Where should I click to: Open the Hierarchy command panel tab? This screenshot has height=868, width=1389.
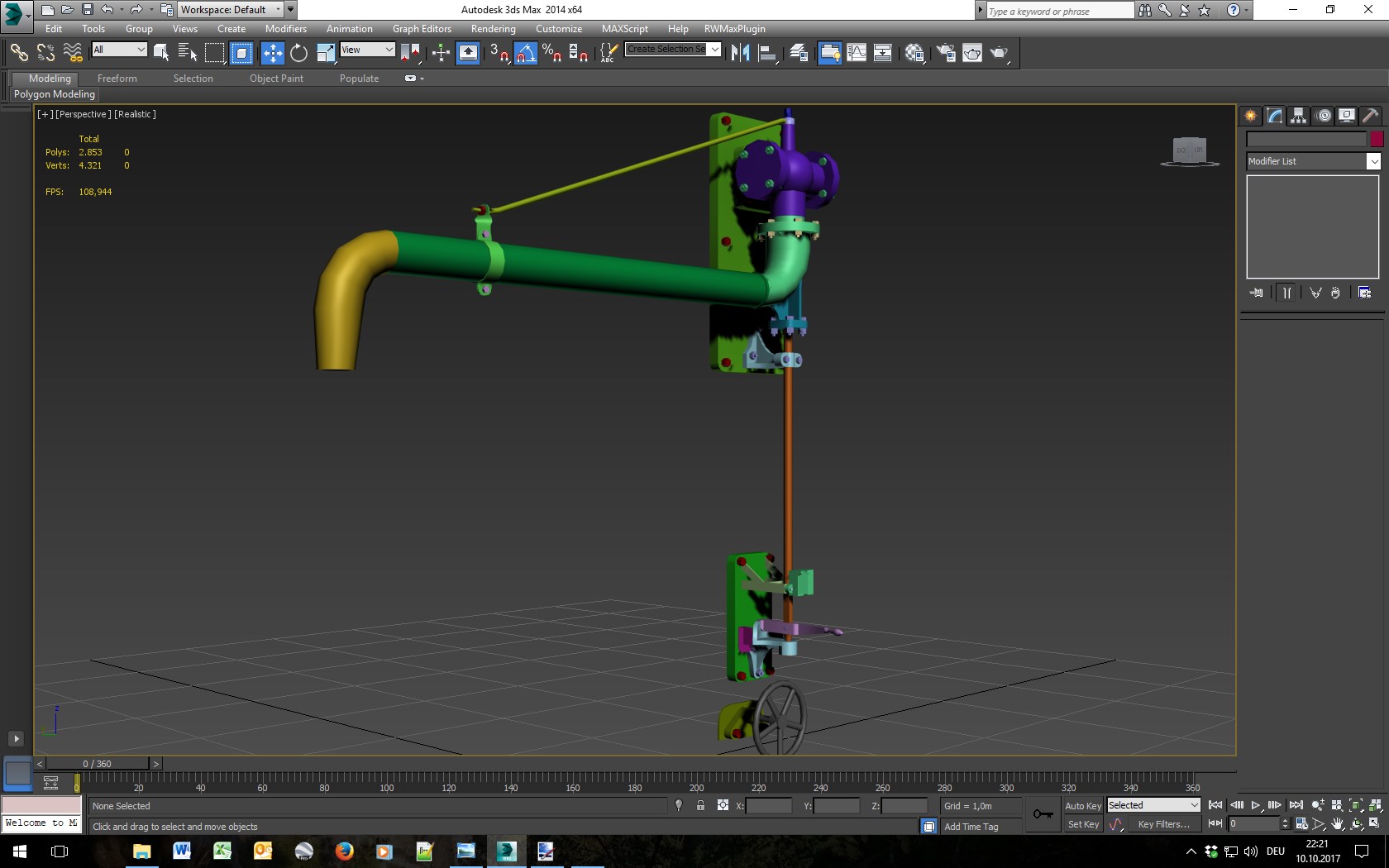point(1298,116)
